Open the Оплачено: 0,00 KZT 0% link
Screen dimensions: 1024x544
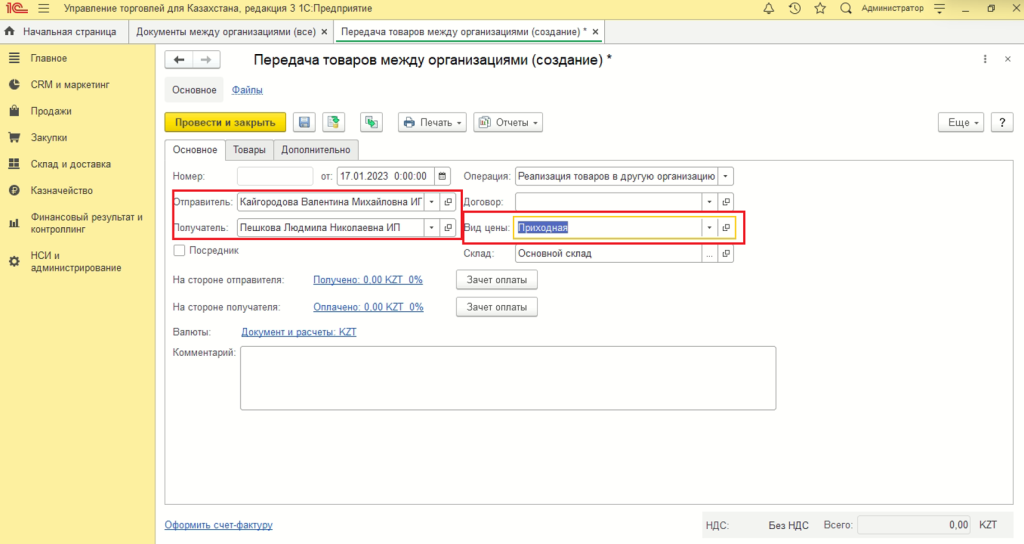tap(368, 307)
